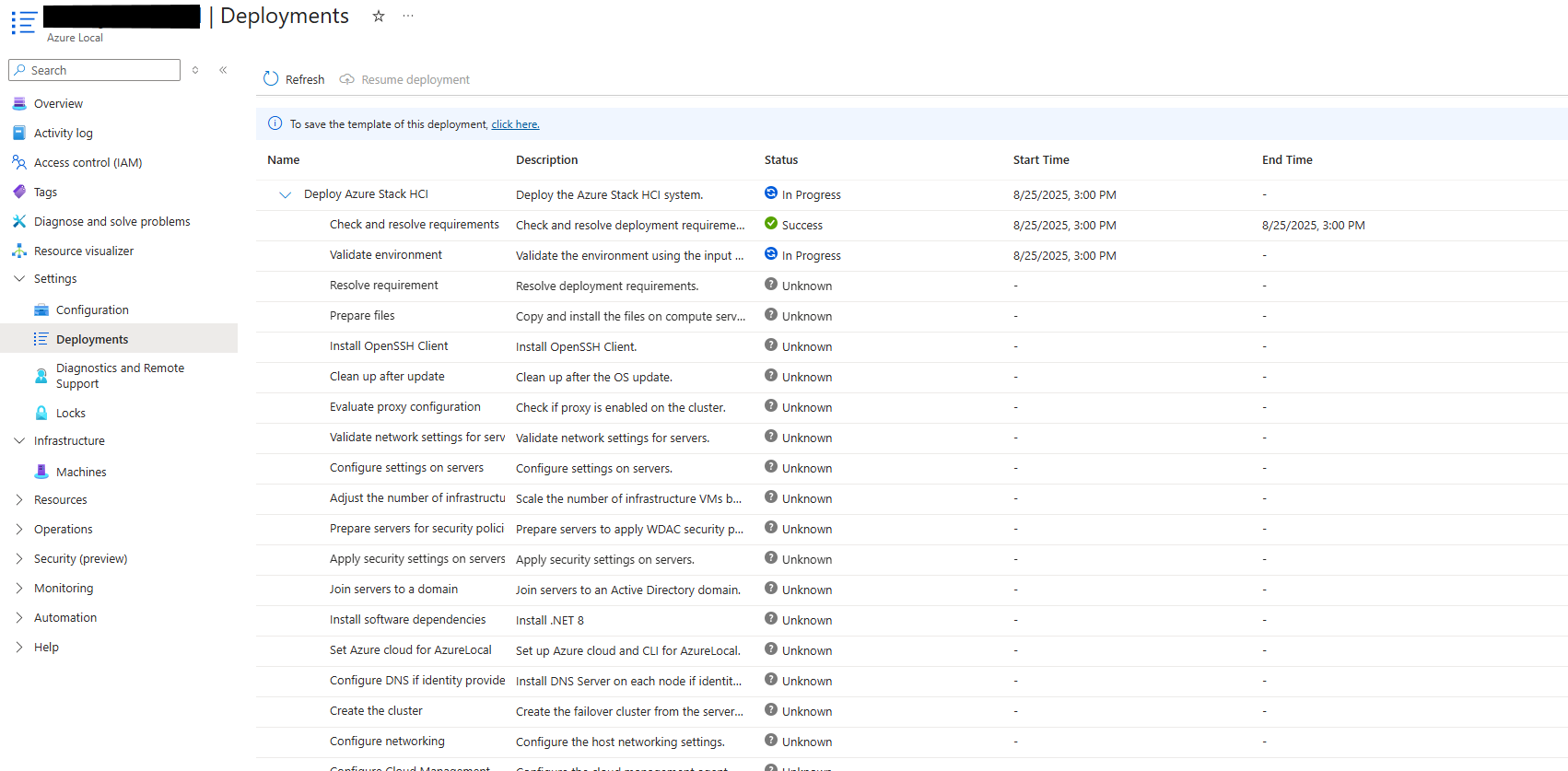Click the sidebar expand/collapse arrows next to Search

click(x=195, y=70)
